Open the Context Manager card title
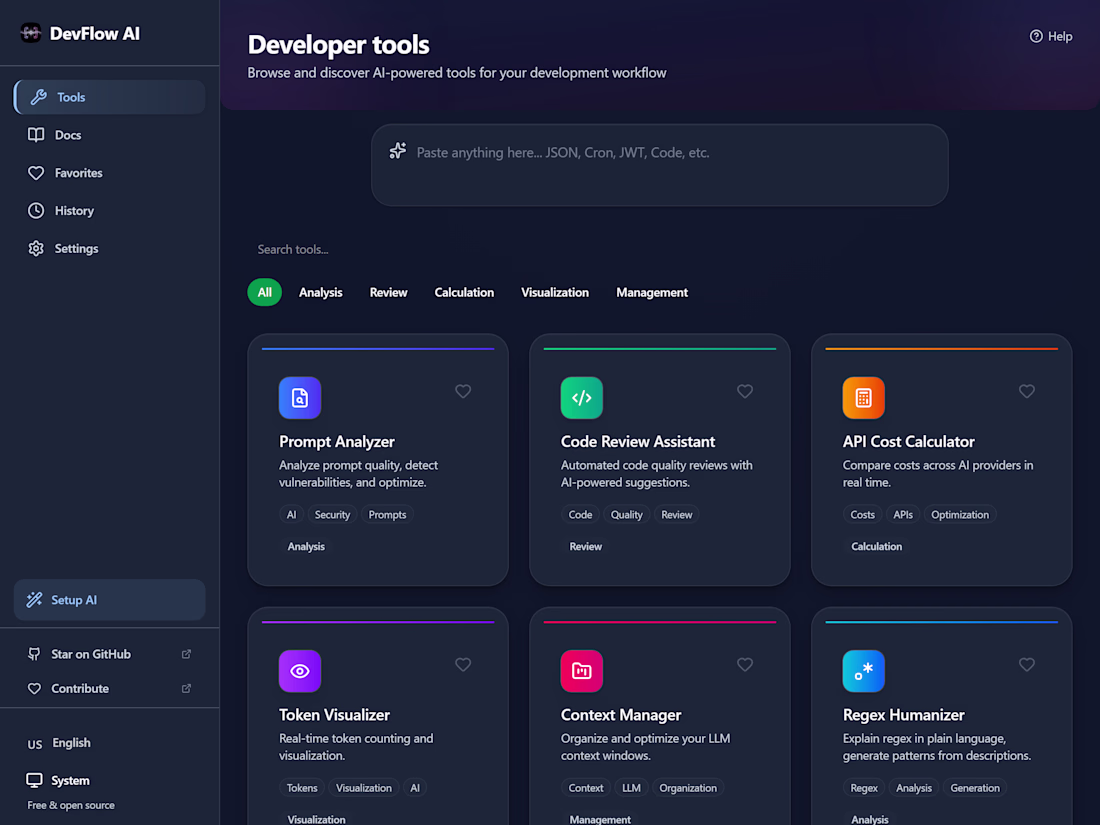The height and width of the screenshot is (825, 1100). (621, 715)
